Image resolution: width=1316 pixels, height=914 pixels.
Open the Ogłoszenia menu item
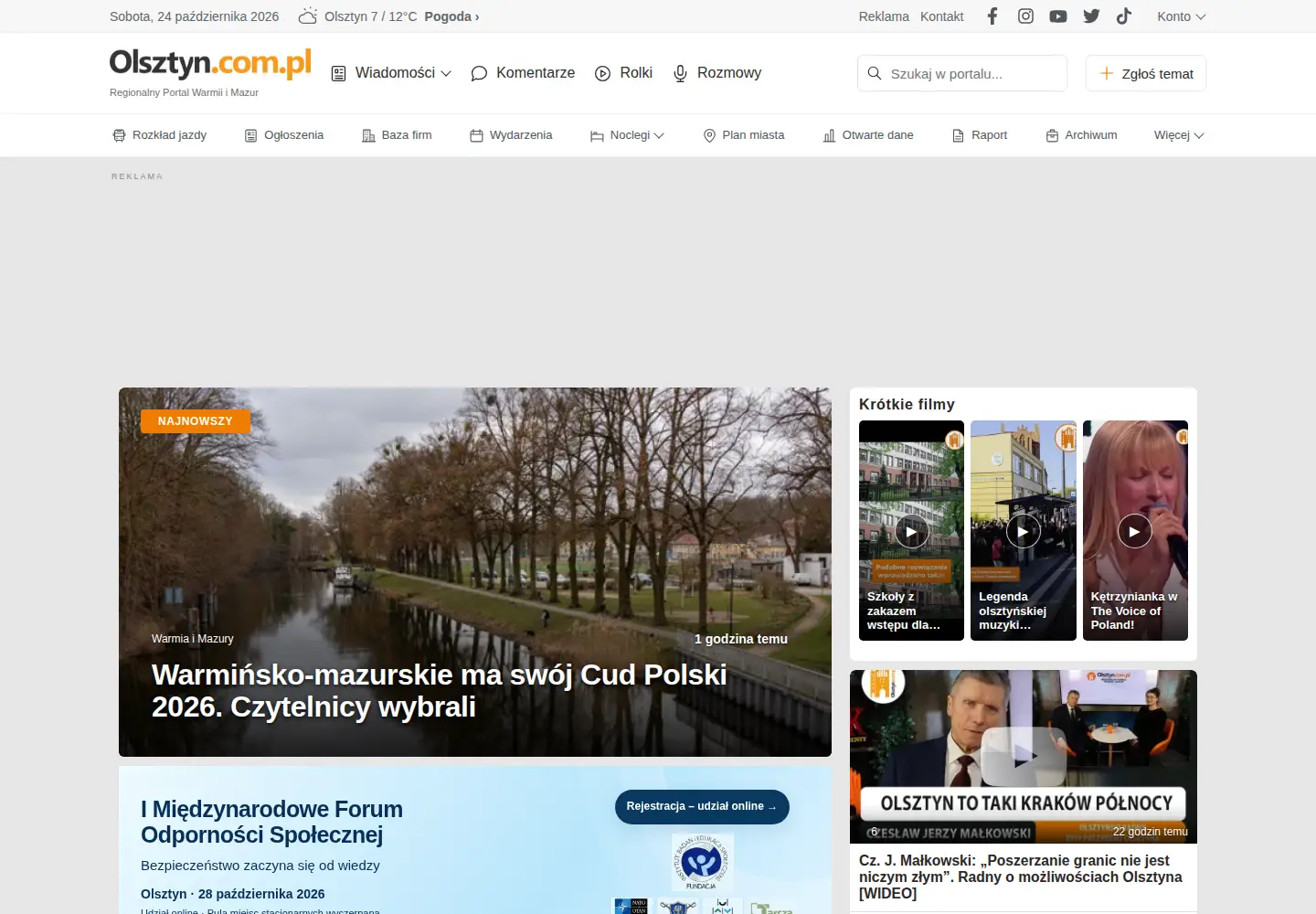click(x=284, y=135)
